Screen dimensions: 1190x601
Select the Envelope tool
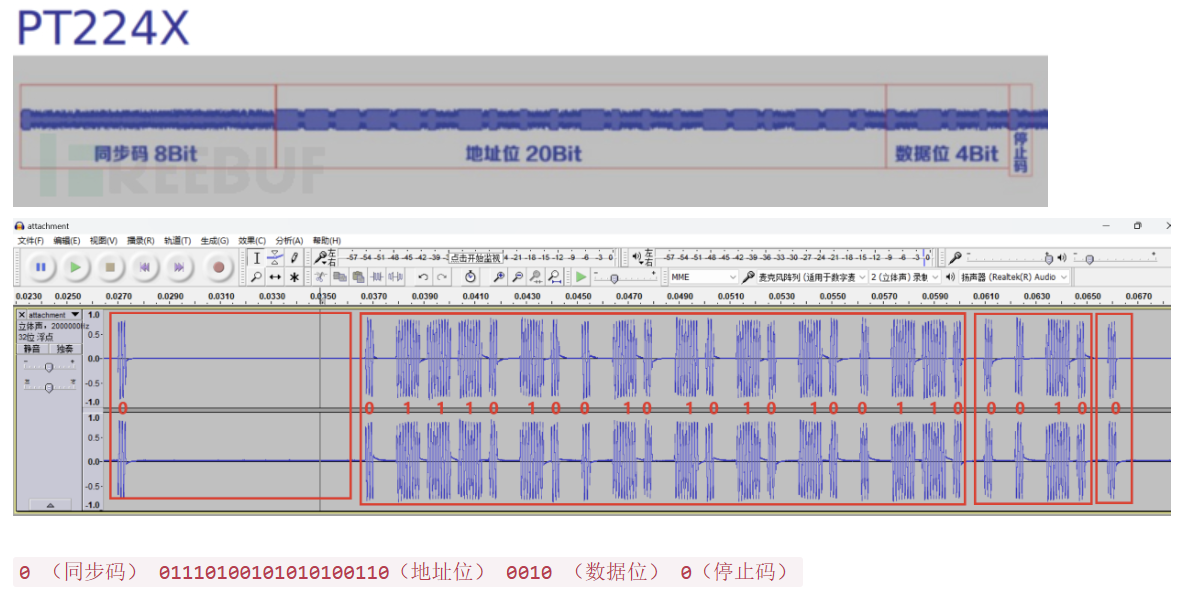(x=275, y=258)
